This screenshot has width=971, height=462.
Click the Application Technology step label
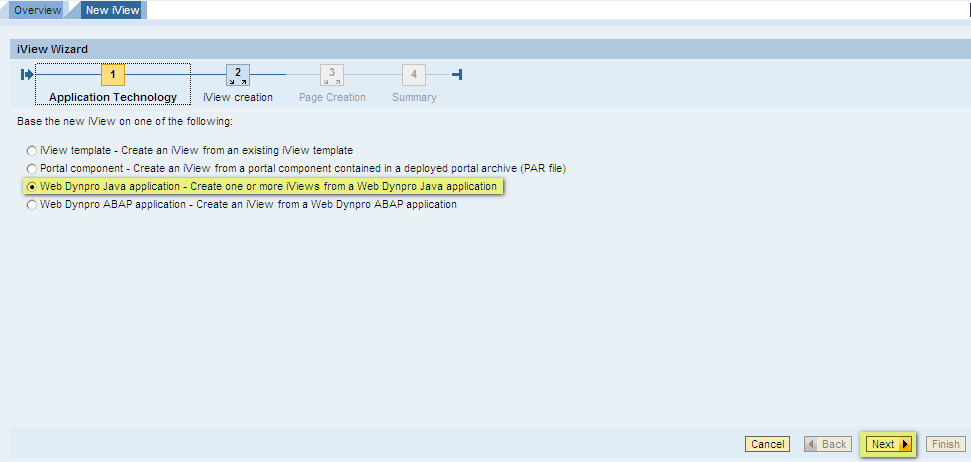pos(113,97)
